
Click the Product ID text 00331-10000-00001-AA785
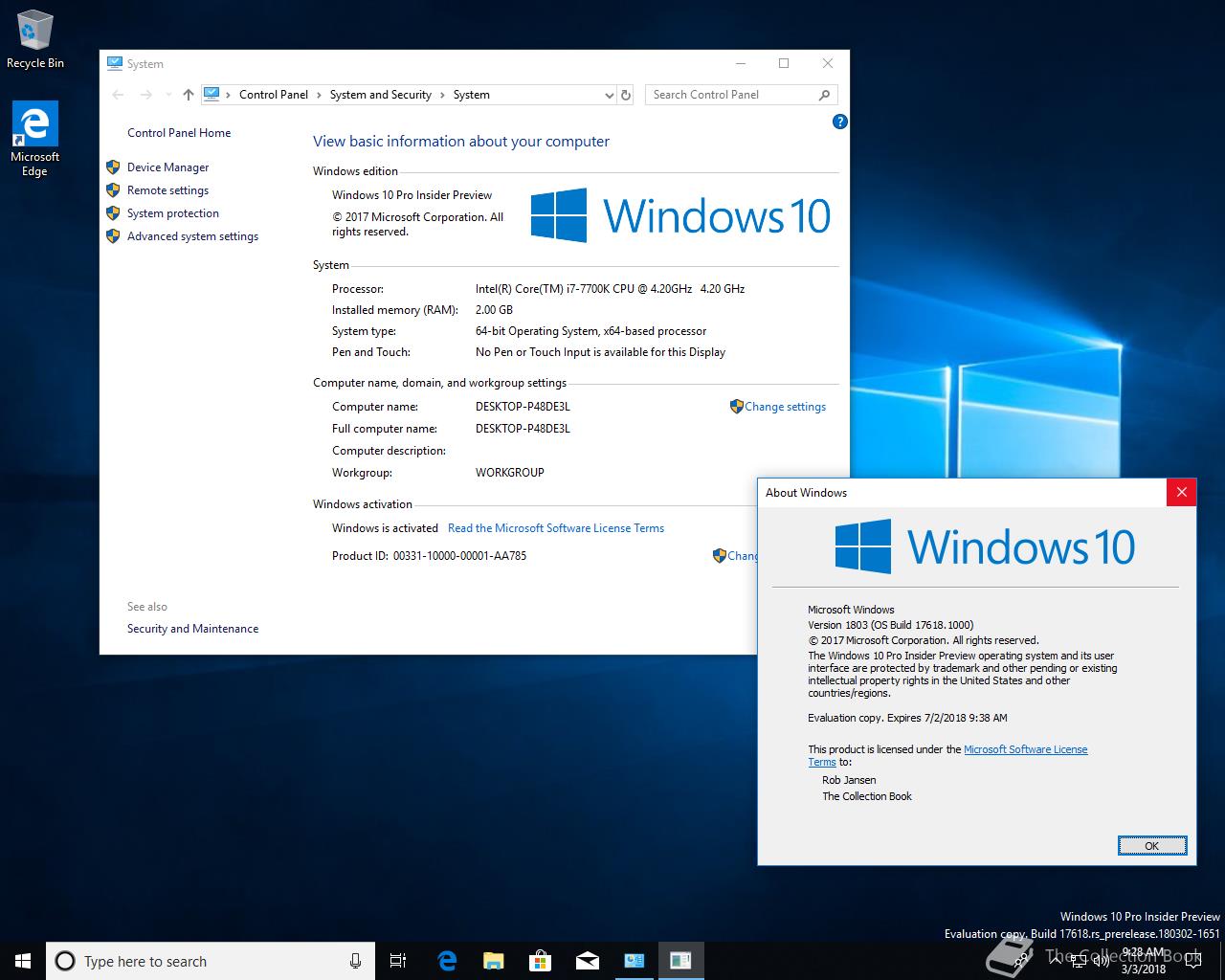click(x=459, y=556)
